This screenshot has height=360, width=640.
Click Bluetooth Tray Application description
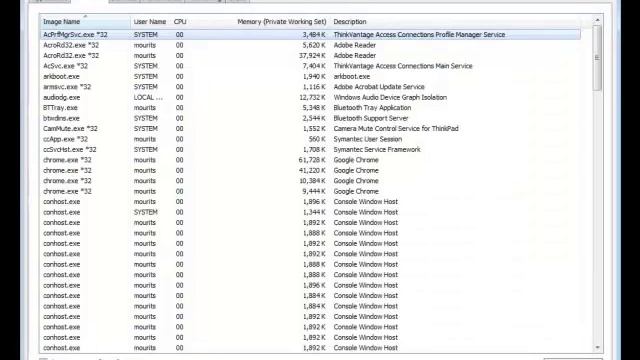372,108
